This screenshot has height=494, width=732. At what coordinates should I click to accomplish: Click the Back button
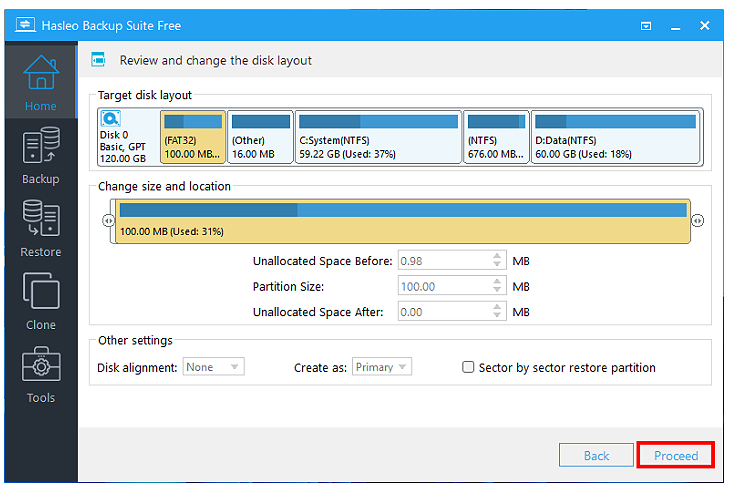(596, 455)
